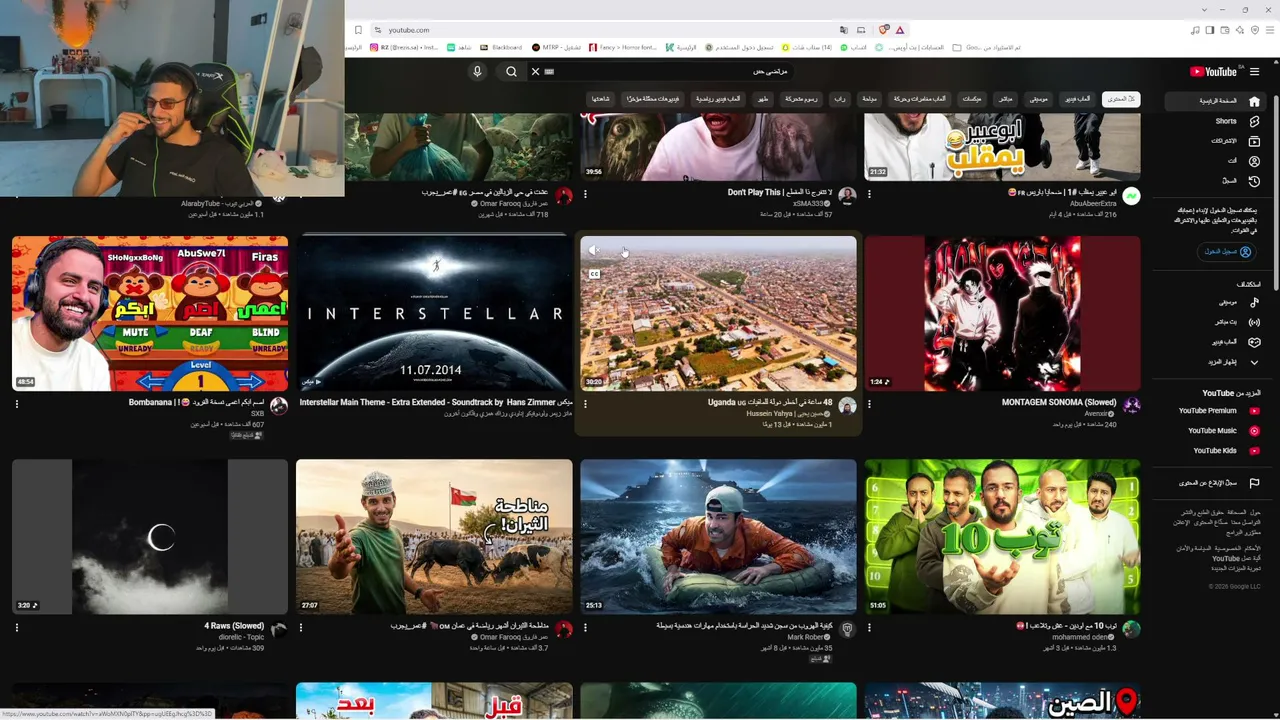1280x720 pixels.
Task: Select the شاهدتها filter chip
Action: [x=600, y=99]
